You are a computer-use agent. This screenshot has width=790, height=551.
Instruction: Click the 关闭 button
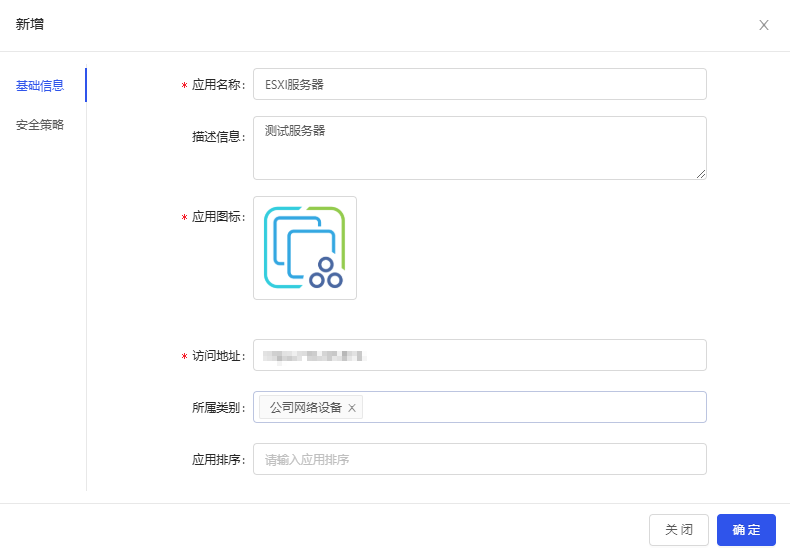[x=679, y=530]
